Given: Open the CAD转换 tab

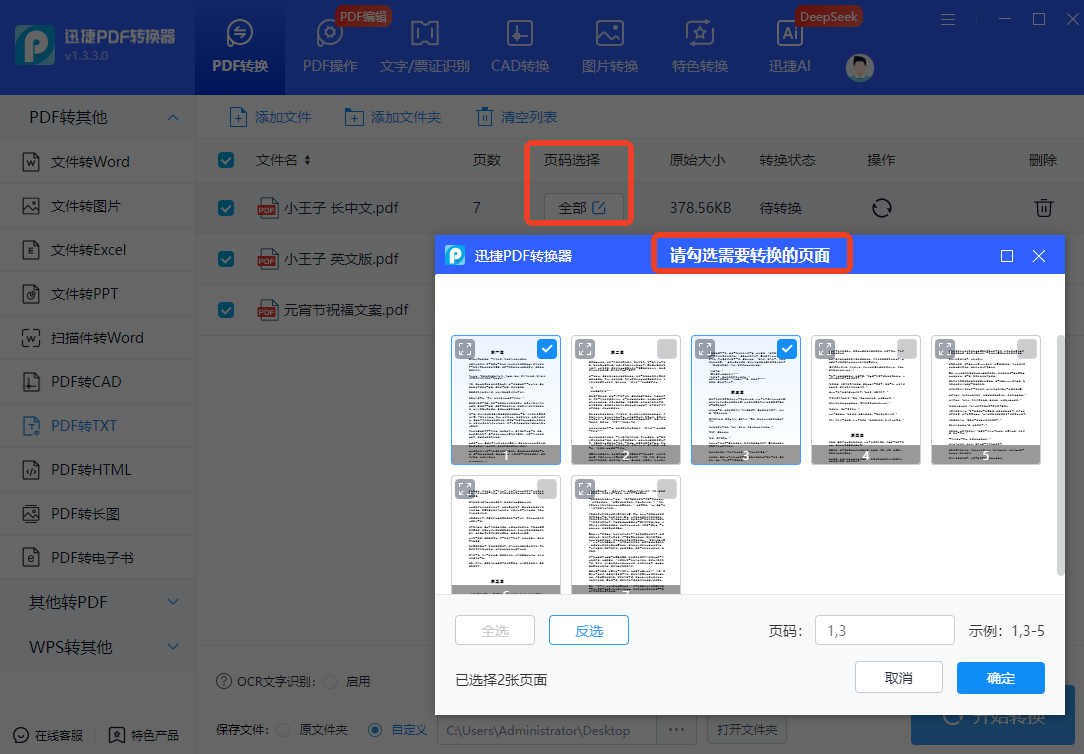Looking at the screenshot, I should point(520,47).
